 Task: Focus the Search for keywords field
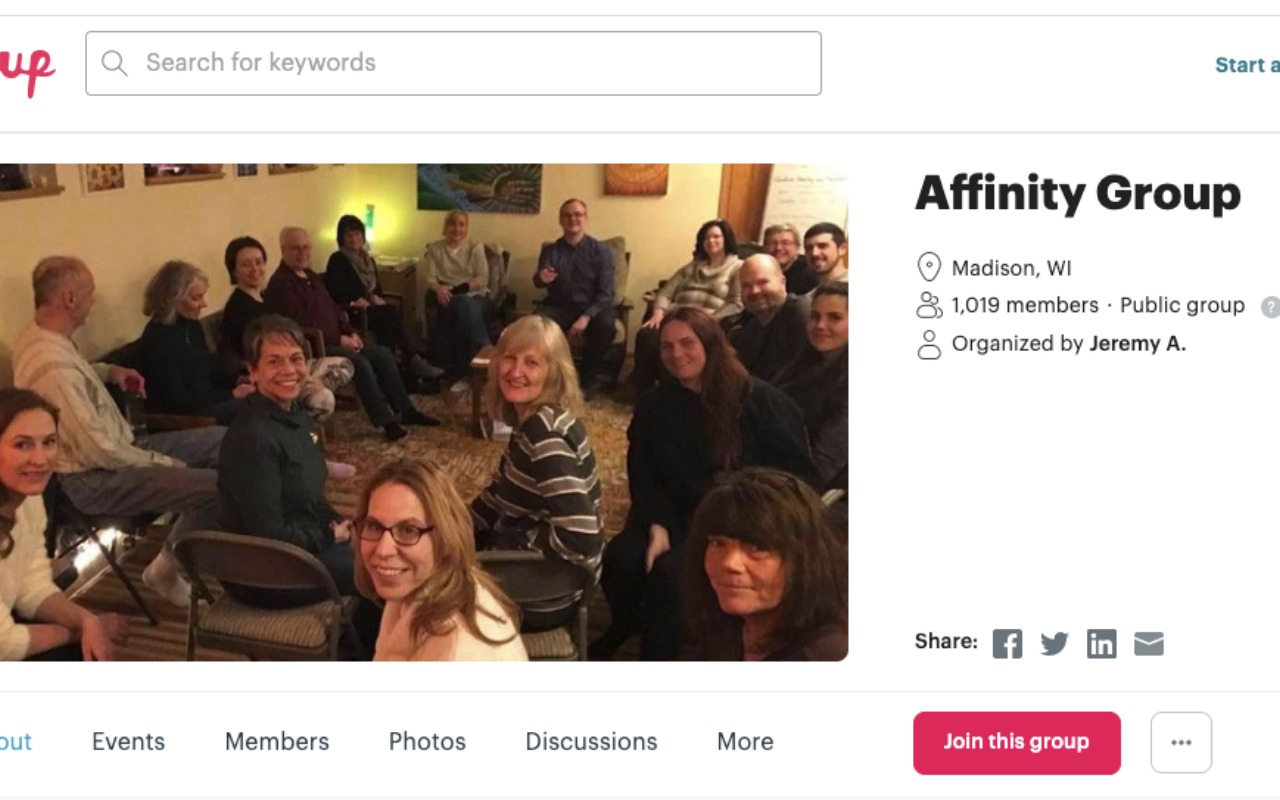[453, 63]
